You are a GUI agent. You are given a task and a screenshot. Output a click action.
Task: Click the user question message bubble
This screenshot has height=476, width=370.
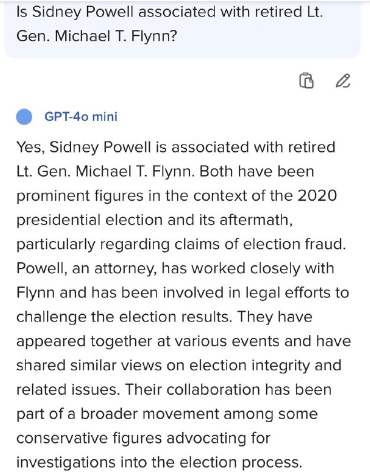point(182,28)
